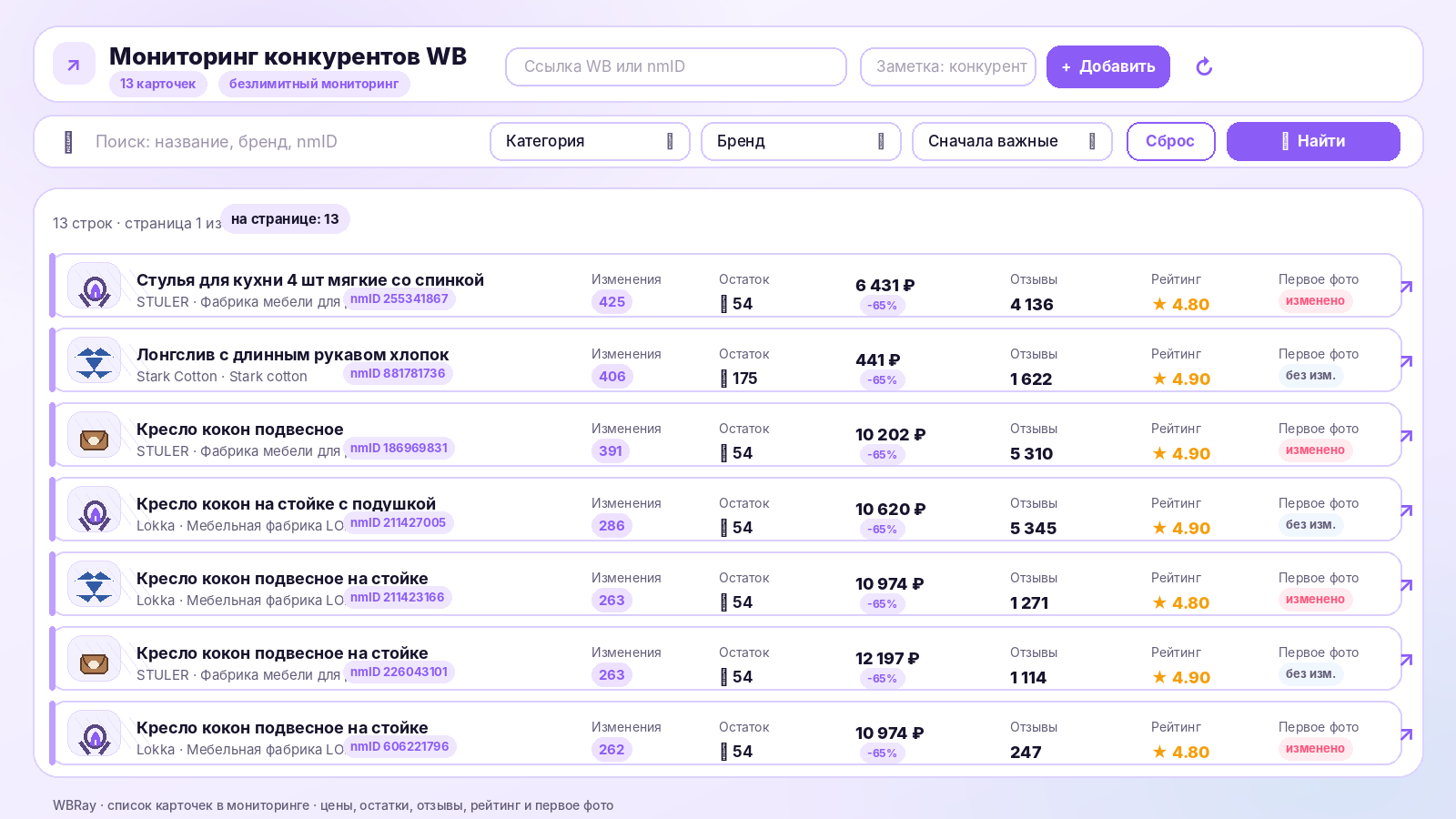Click thumbnail icon of Лонгслив с длинным рукавом

95,360
